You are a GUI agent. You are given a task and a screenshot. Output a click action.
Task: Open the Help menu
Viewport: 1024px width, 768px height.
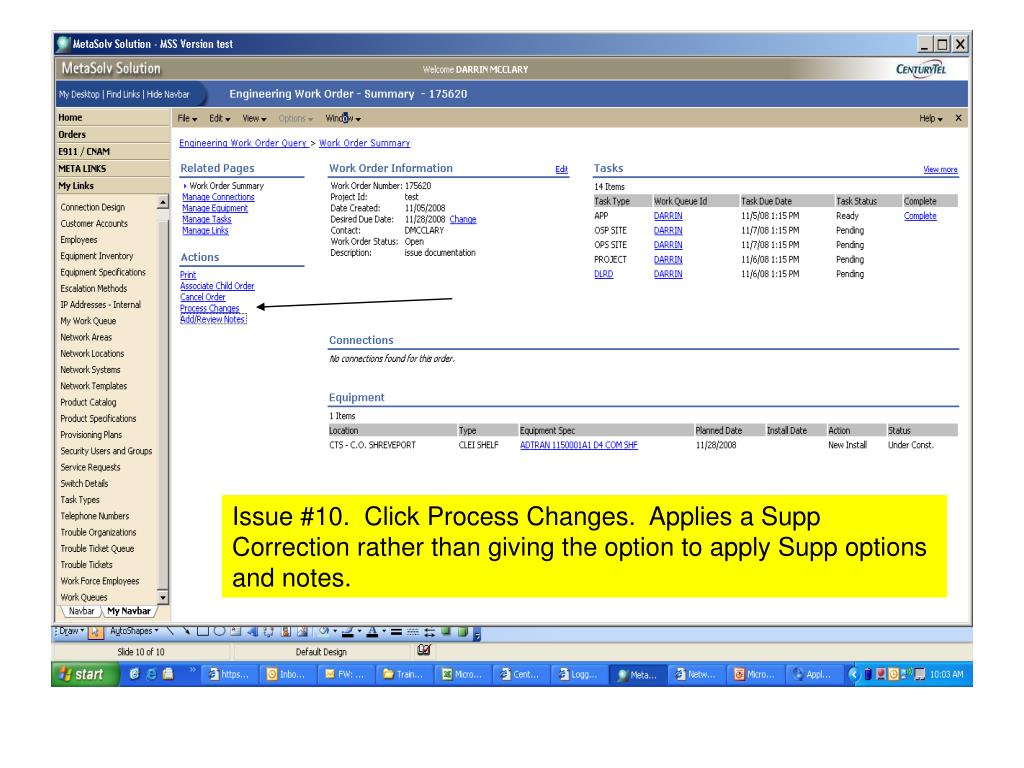[931, 118]
